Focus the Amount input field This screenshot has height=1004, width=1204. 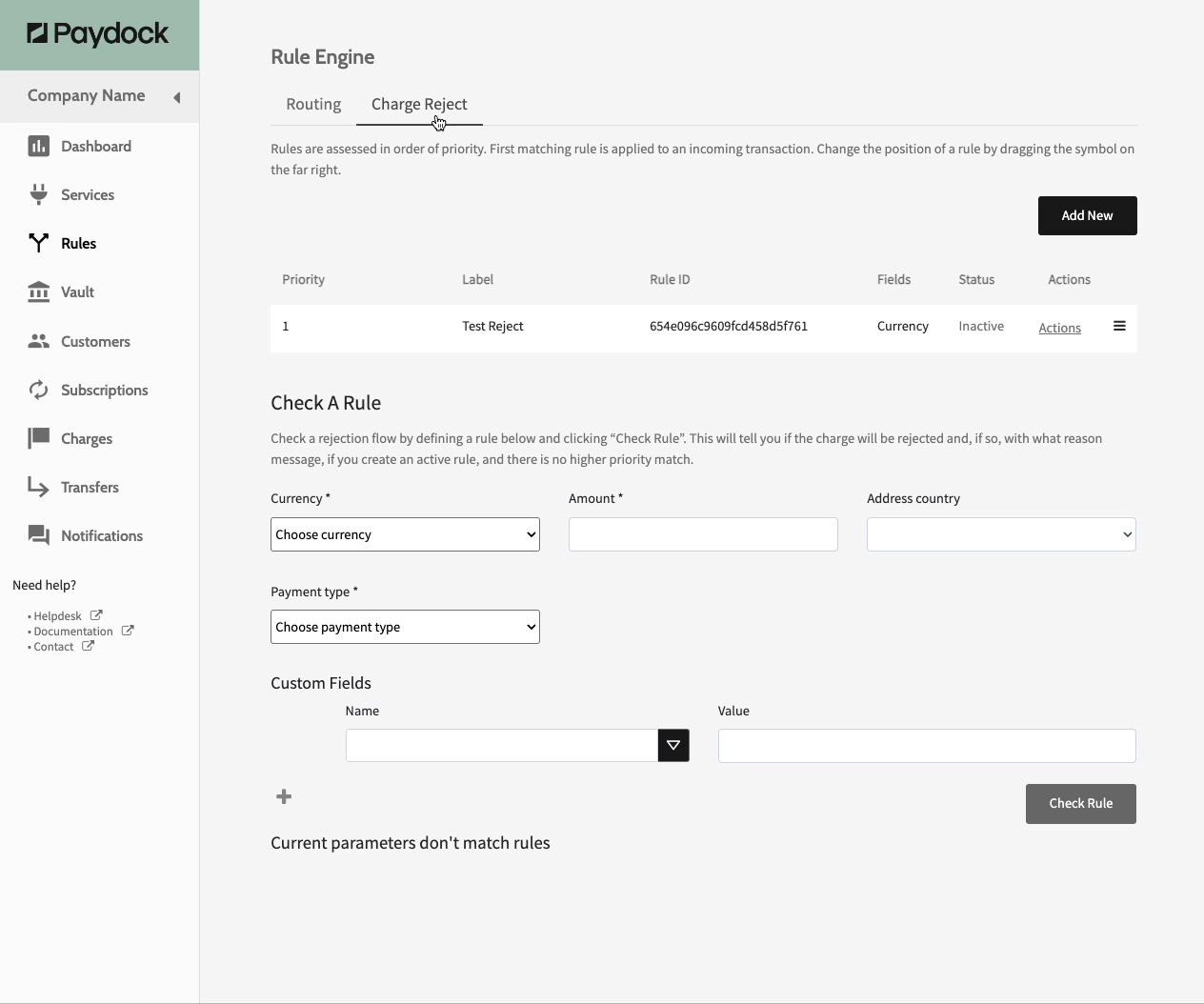tap(703, 534)
